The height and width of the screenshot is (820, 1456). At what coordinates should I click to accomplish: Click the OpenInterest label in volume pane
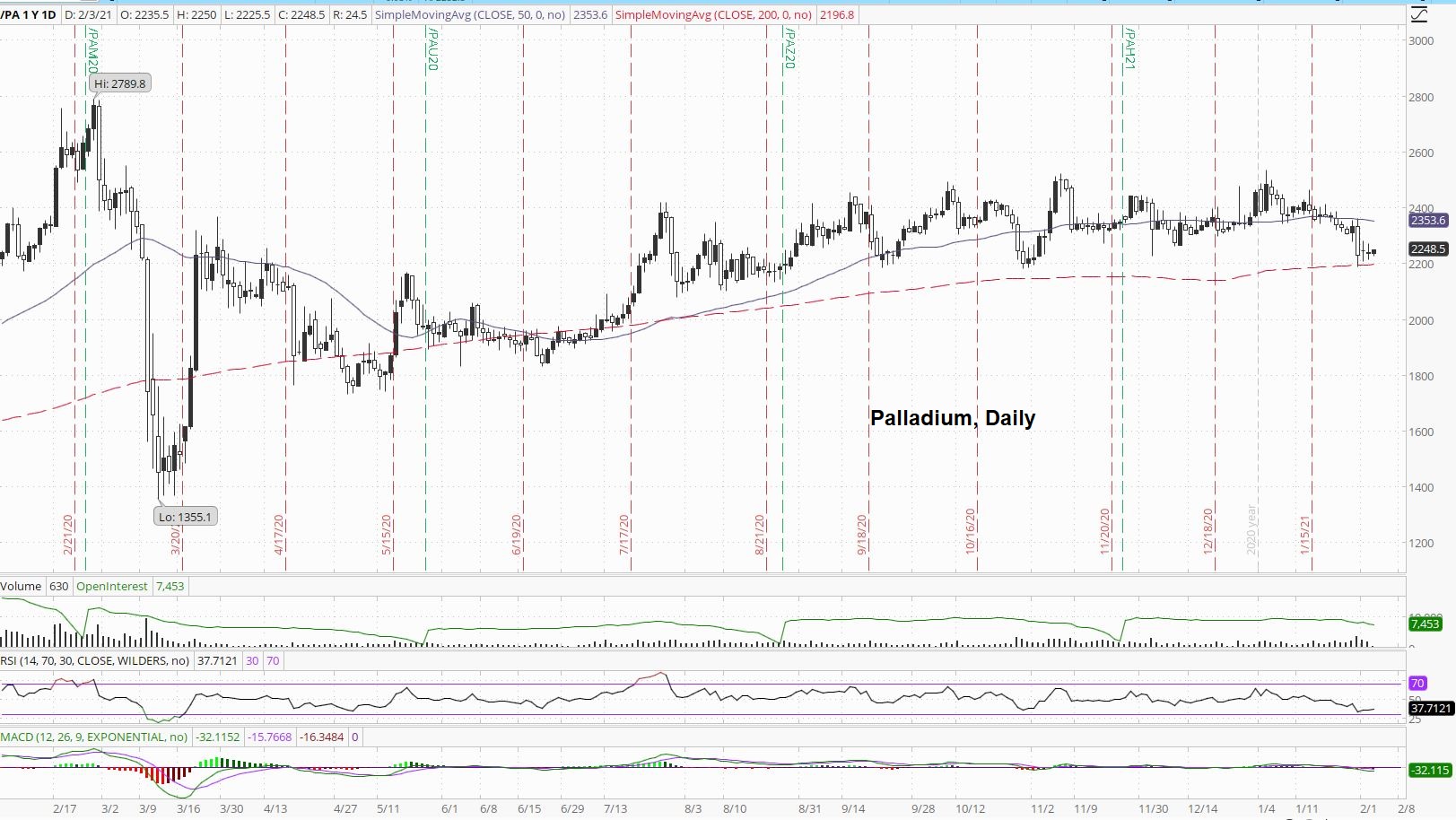[x=112, y=586]
